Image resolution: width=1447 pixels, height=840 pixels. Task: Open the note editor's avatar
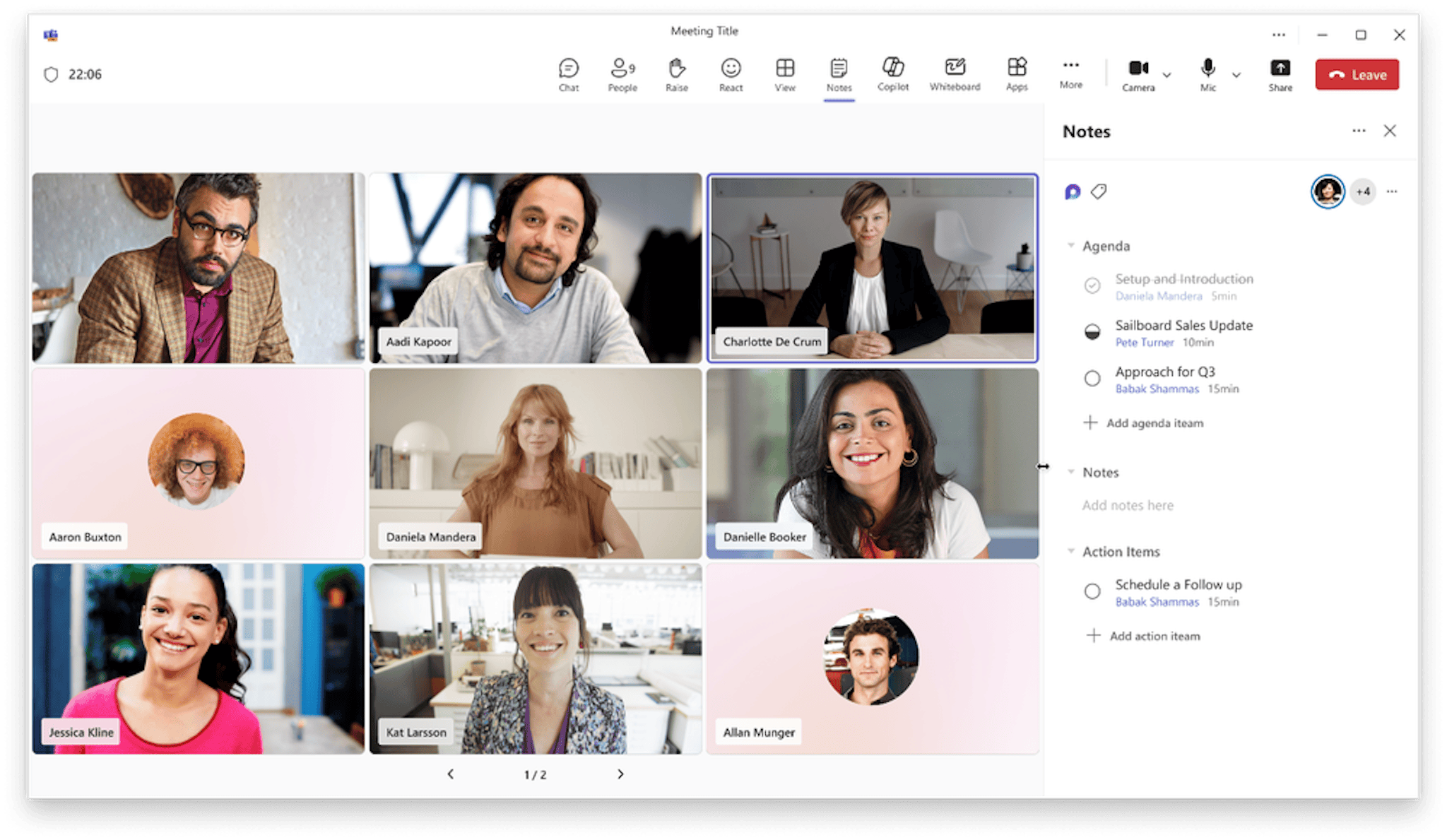pyautogui.click(x=1328, y=191)
